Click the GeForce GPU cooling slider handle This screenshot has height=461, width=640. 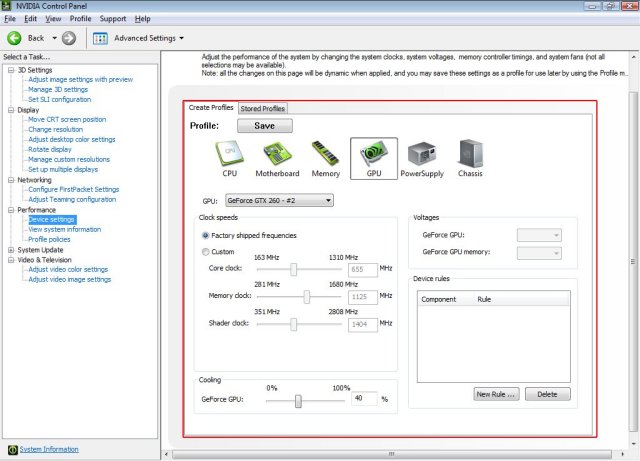(298, 401)
